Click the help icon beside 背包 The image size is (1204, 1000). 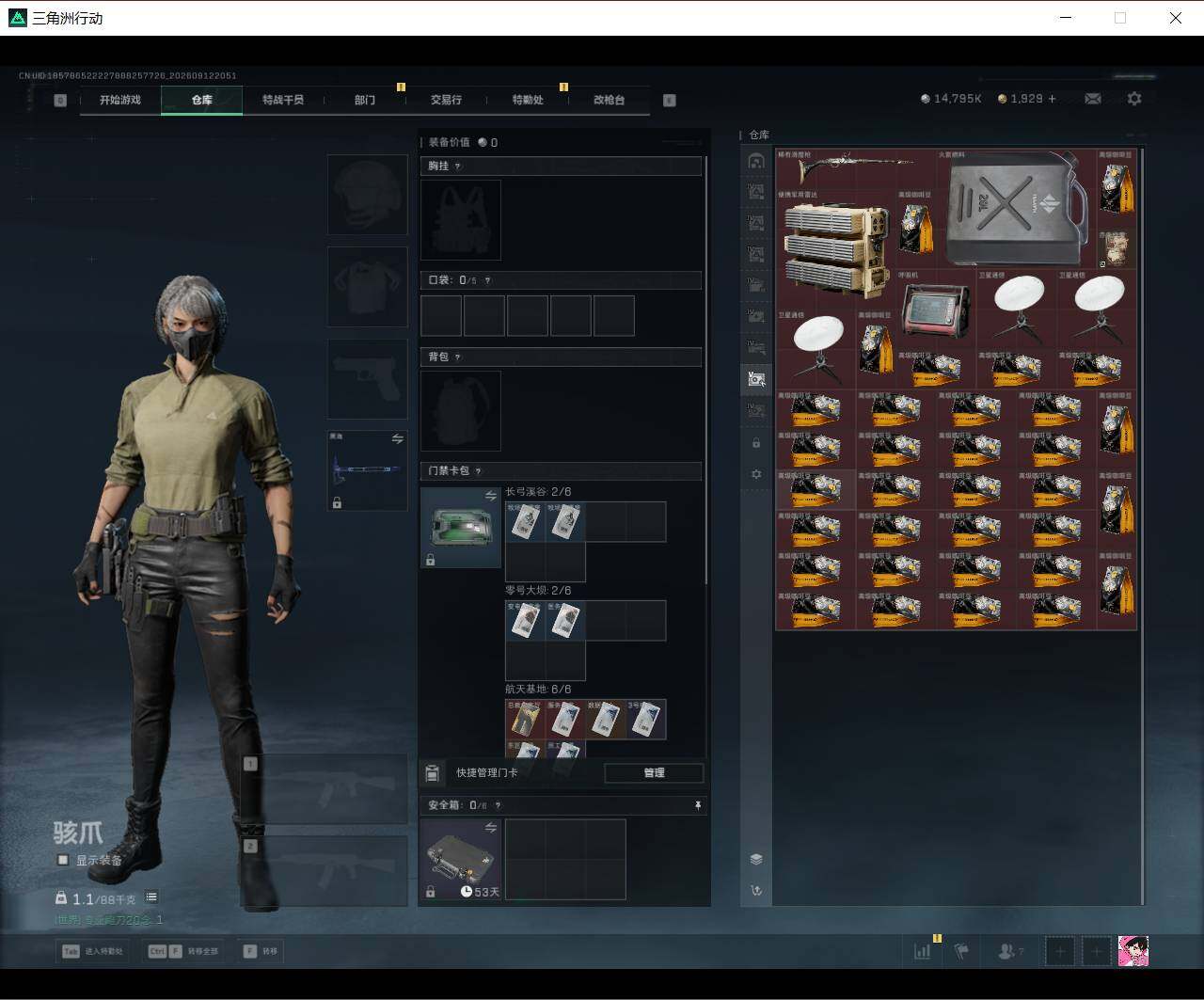(x=458, y=357)
